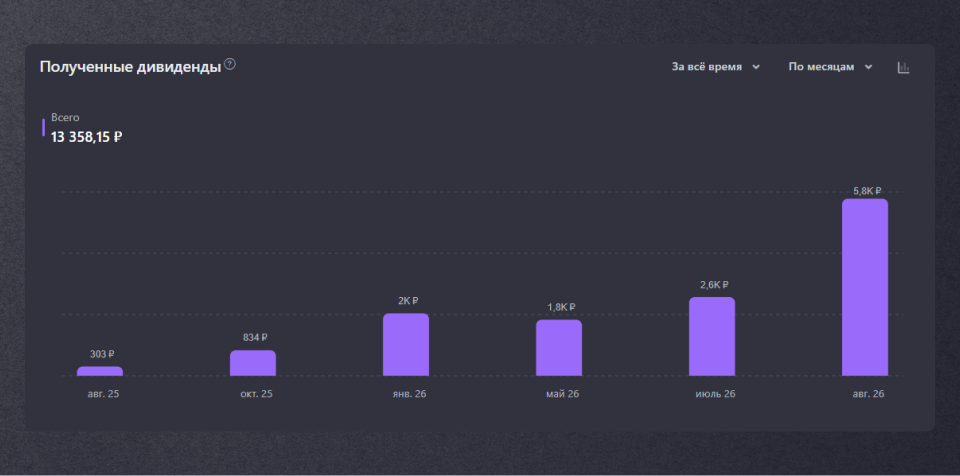Click the 'авг. 26' axis label
Image resolution: width=960 pixels, height=476 pixels.
869,394
